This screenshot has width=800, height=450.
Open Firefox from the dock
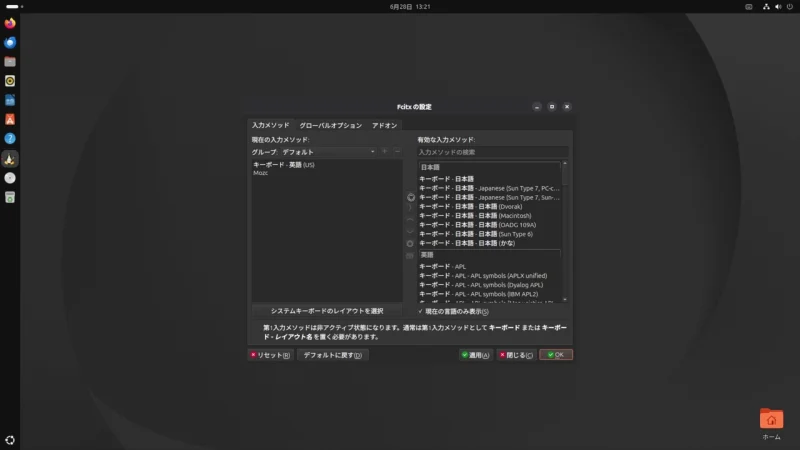click(x=10, y=23)
